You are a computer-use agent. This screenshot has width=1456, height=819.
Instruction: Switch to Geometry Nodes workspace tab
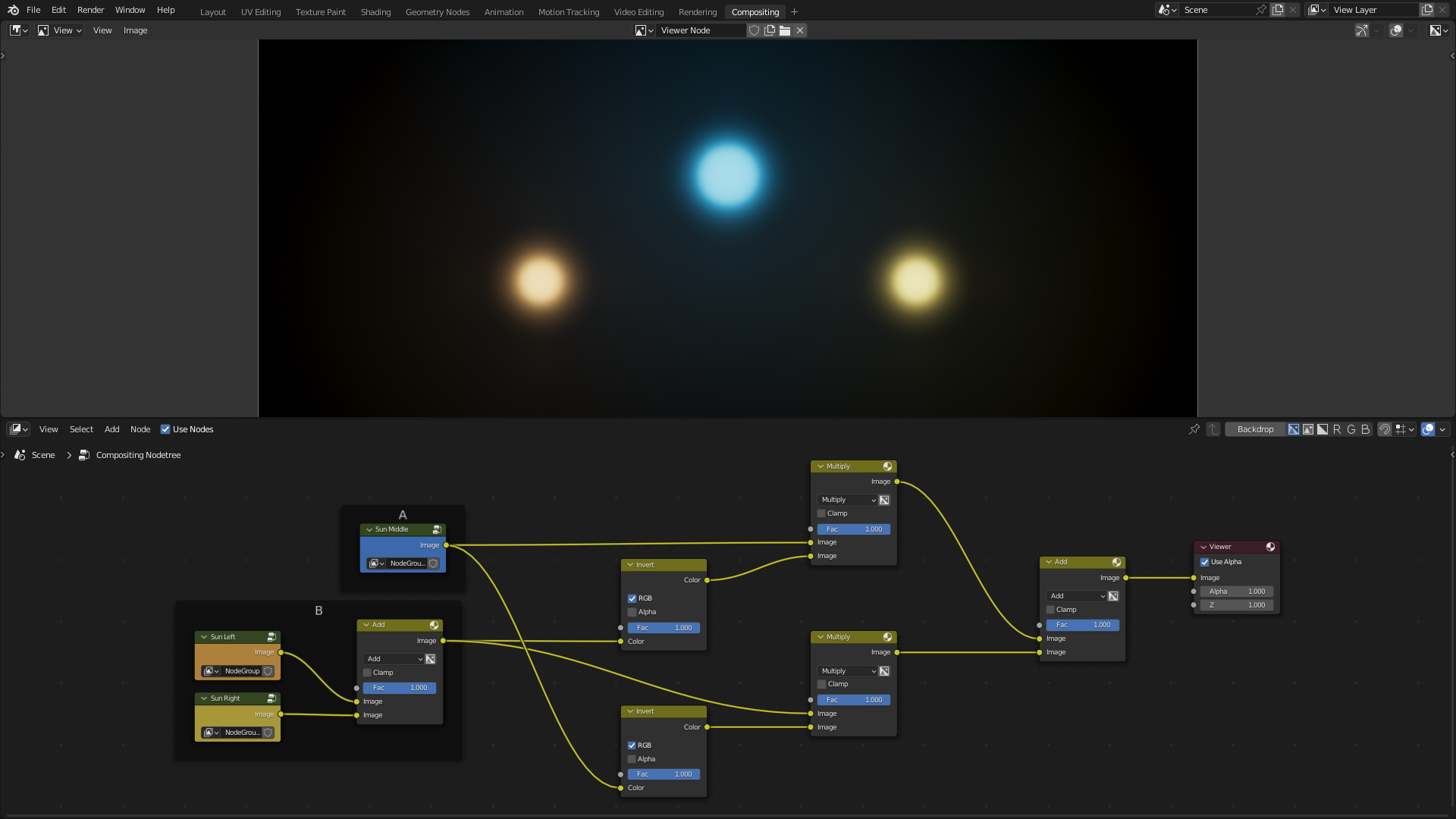tap(438, 12)
